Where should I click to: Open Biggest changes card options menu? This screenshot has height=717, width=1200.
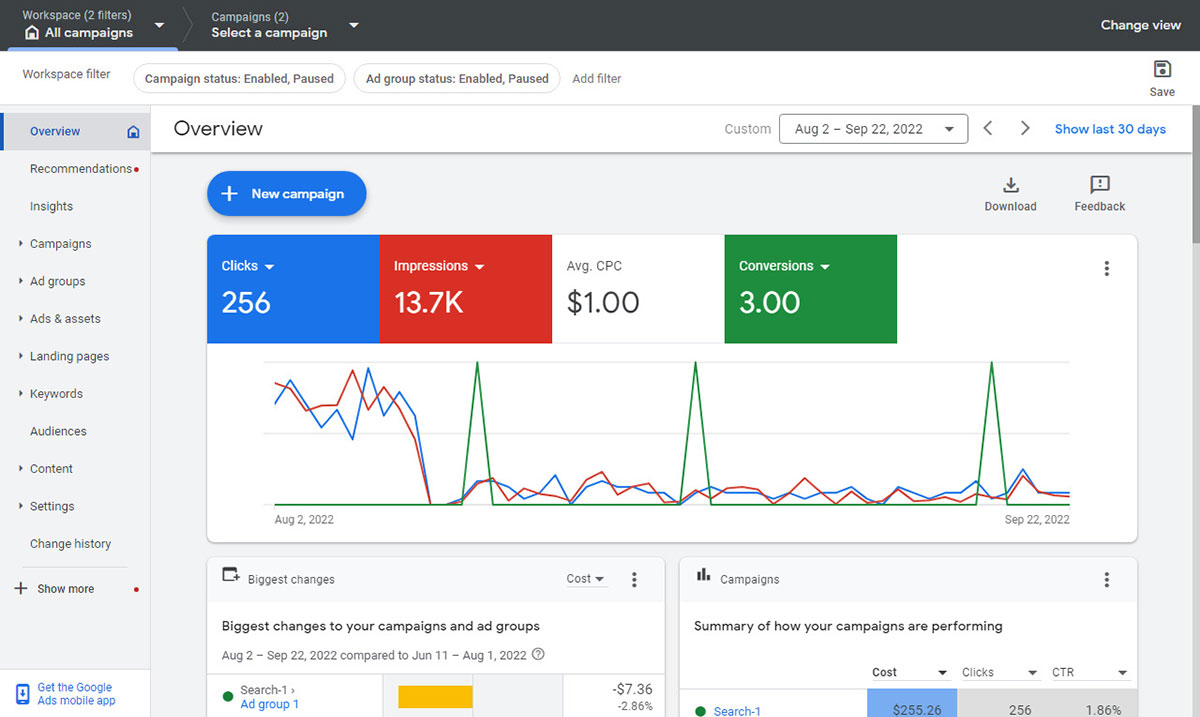click(634, 579)
